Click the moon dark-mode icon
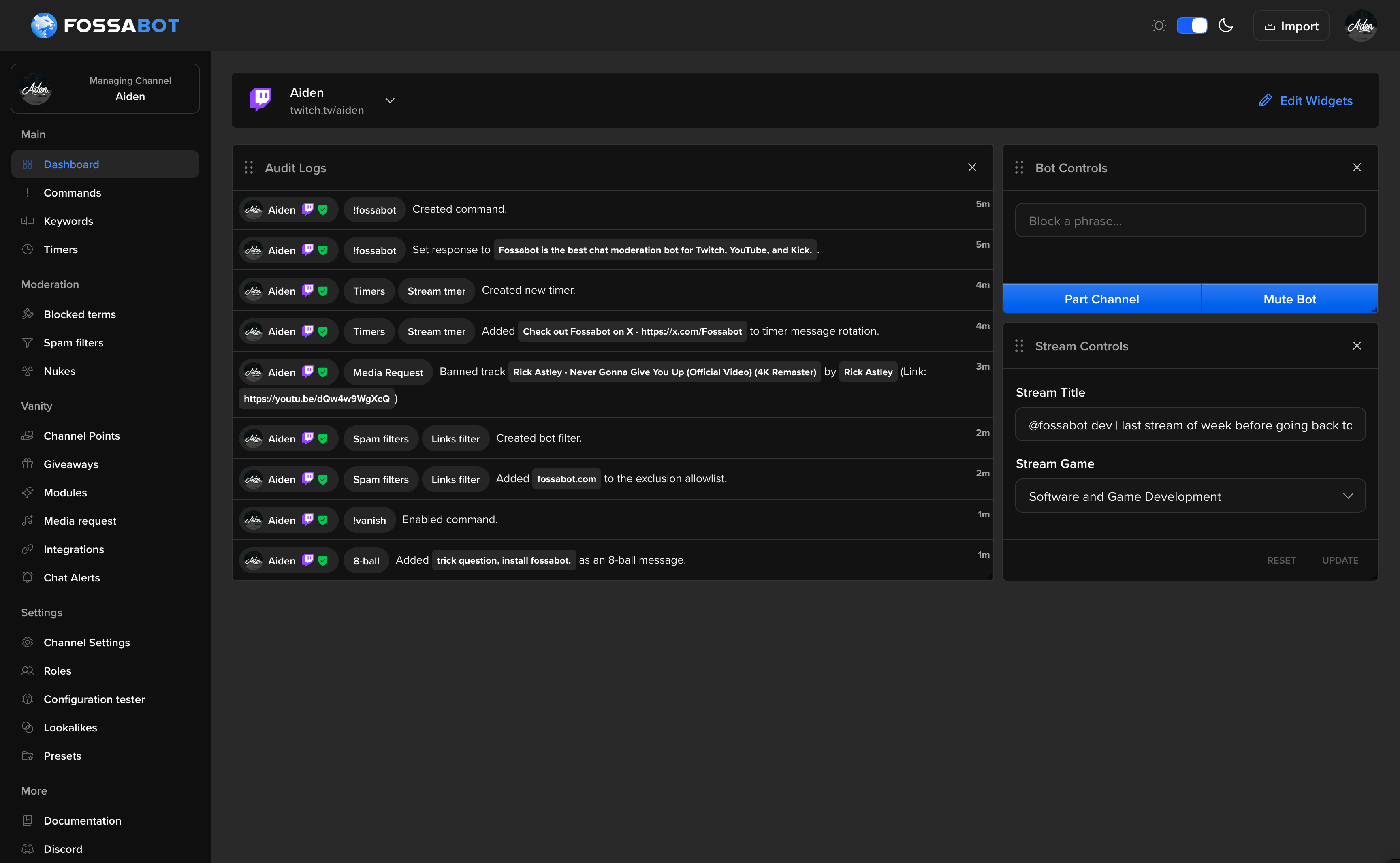The width and height of the screenshot is (1400, 863). click(1225, 26)
